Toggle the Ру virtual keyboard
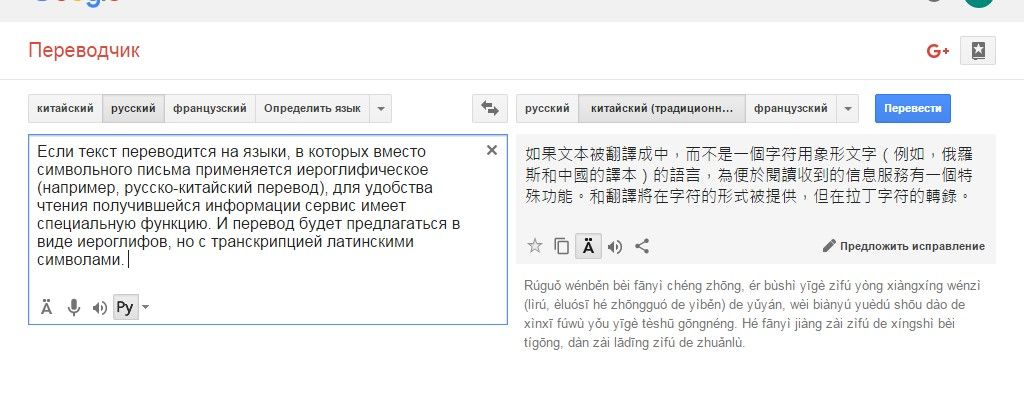 click(125, 307)
